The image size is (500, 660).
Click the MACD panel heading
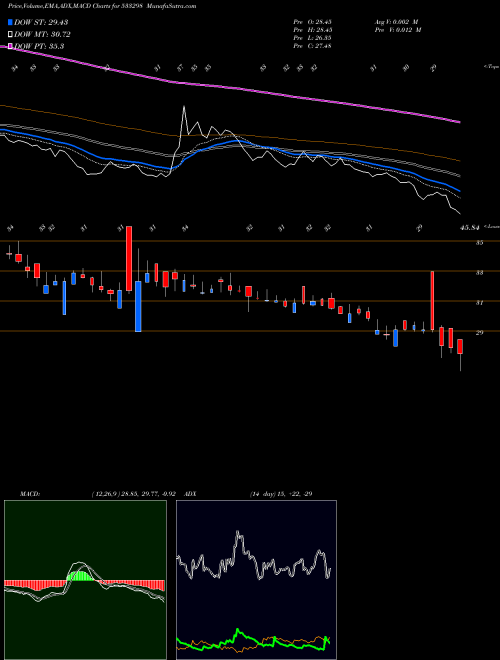[30, 494]
